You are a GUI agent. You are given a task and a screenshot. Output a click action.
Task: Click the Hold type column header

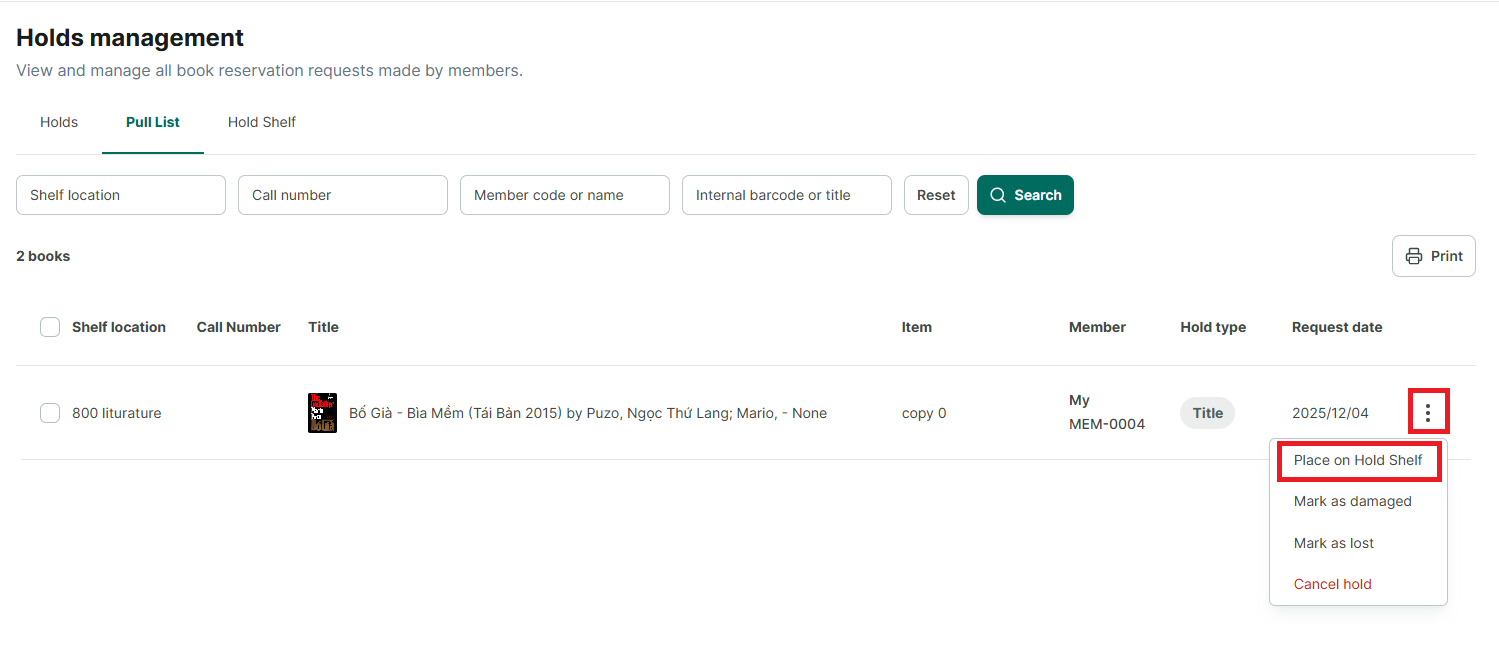[x=1213, y=327]
